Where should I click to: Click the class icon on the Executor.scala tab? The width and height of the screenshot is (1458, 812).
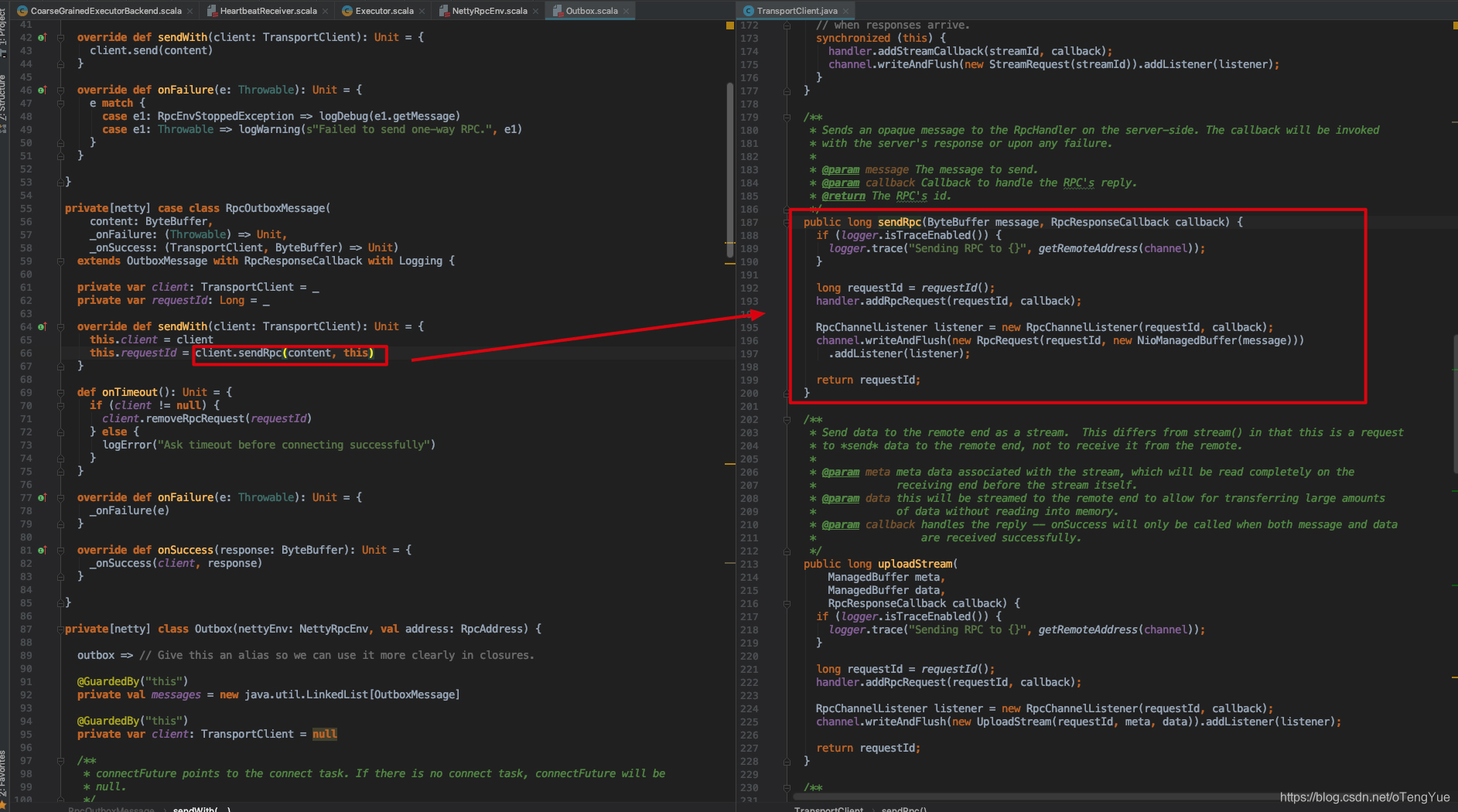(x=347, y=11)
